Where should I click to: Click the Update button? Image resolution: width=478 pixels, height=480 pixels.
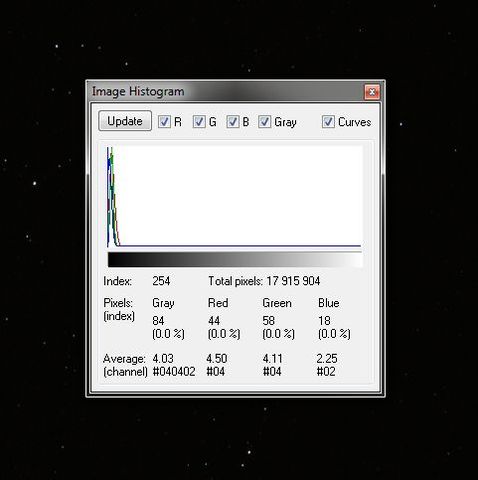125,121
